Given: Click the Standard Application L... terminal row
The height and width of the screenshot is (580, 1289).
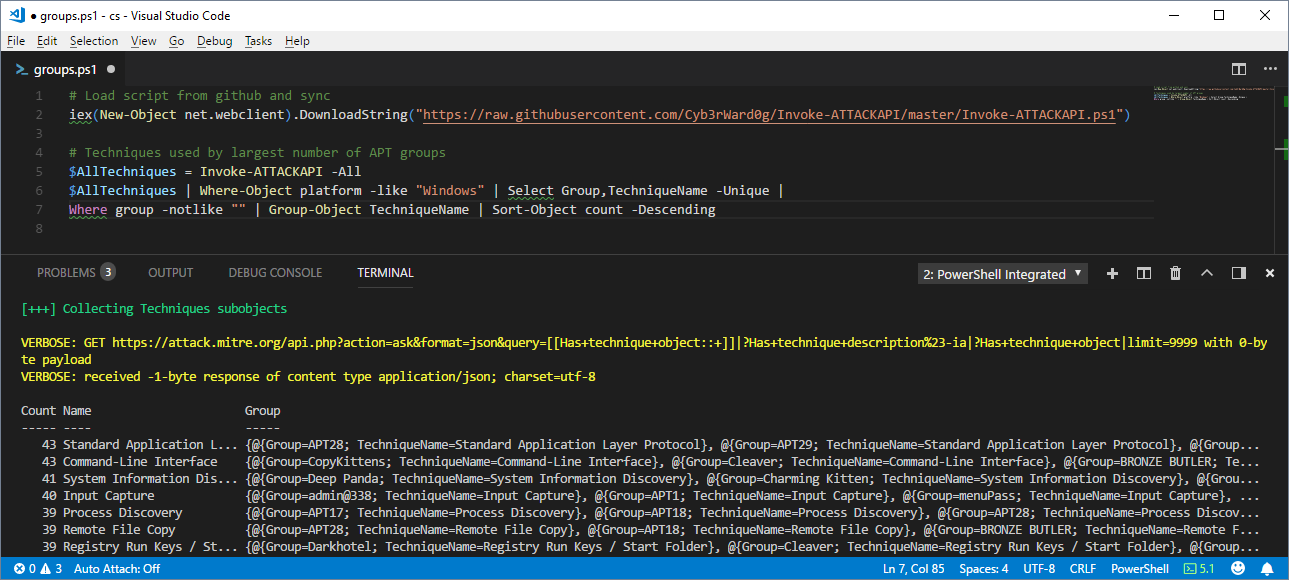Looking at the screenshot, I should 640,445.
